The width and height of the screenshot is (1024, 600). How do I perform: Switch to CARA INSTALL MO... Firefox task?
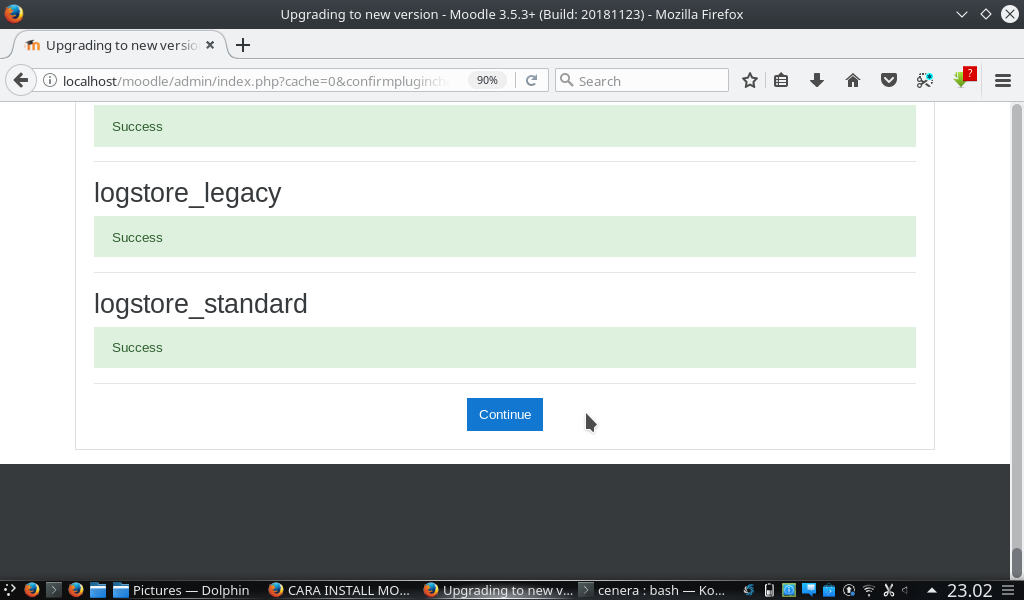click(x=339, y=590)
